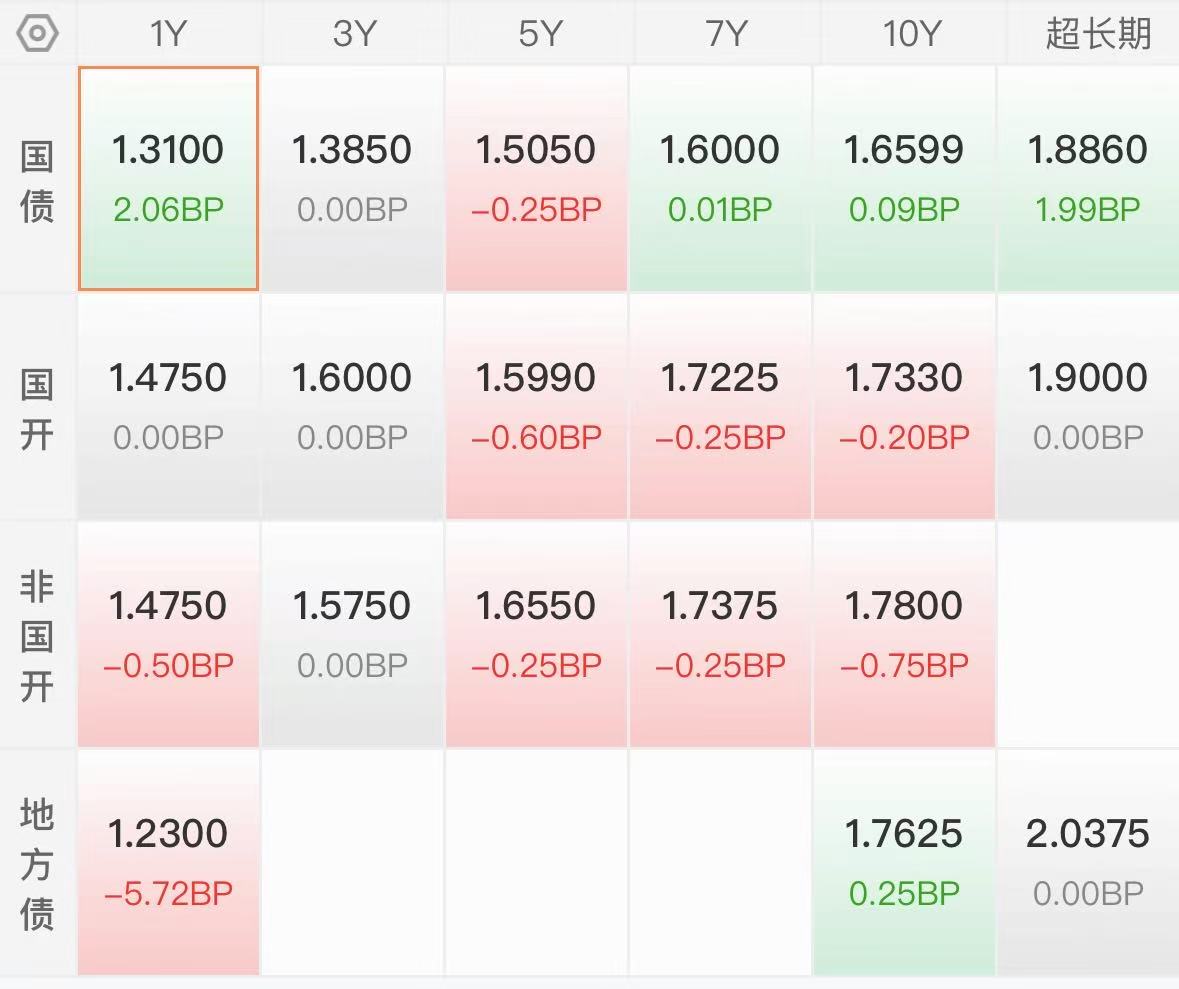This screenshot has height=989, width=1179.
Task: Open 国开 5Y cell showing 1.5990
Action: [536, 406]
